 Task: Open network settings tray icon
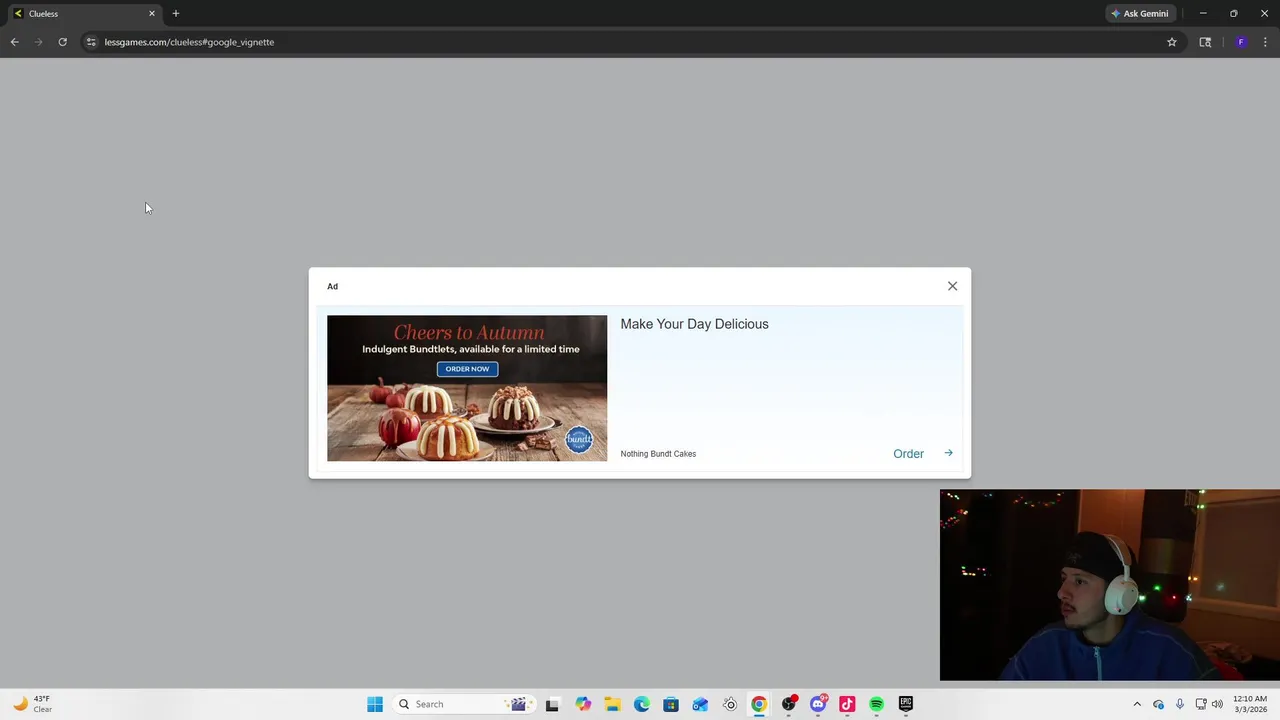click(1201, 704)
